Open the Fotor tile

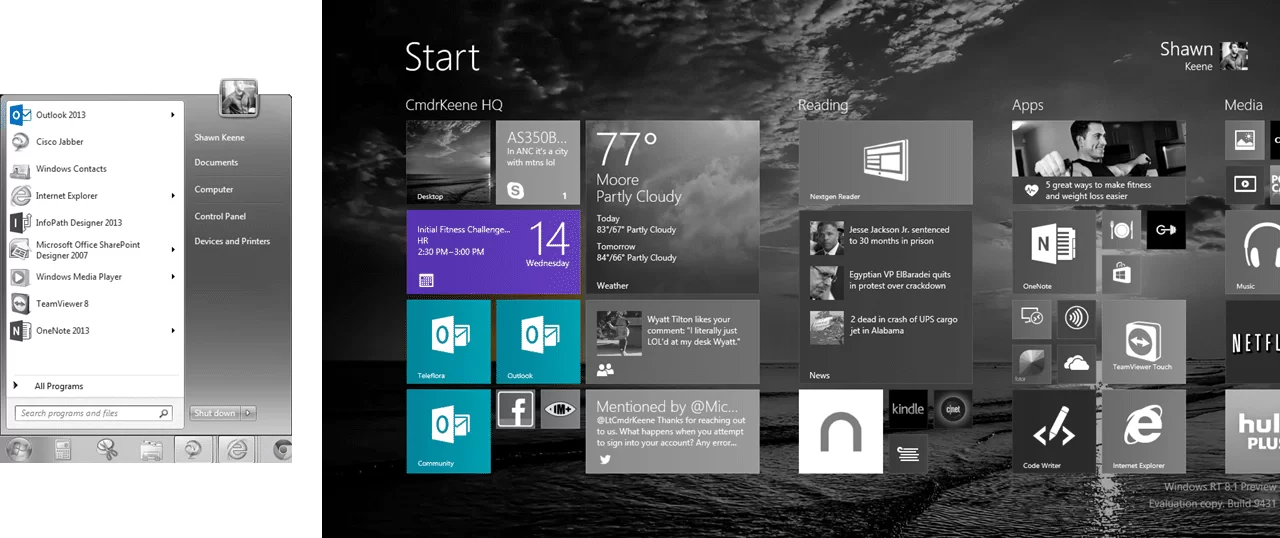pos(1032,364)
